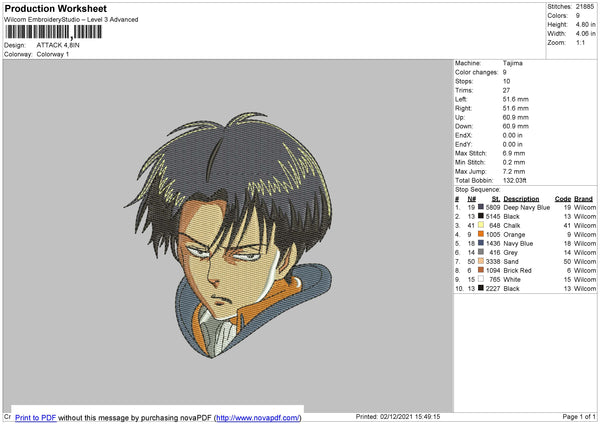Click the Width value '4.06 in'
This screenshot has height=424, width=600.
pyautogui.click(x=585, y=34)
